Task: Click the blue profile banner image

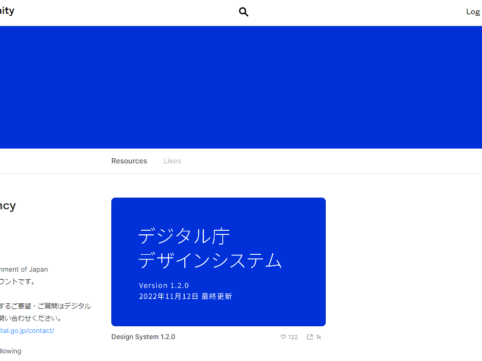Action: click(241, 87)
